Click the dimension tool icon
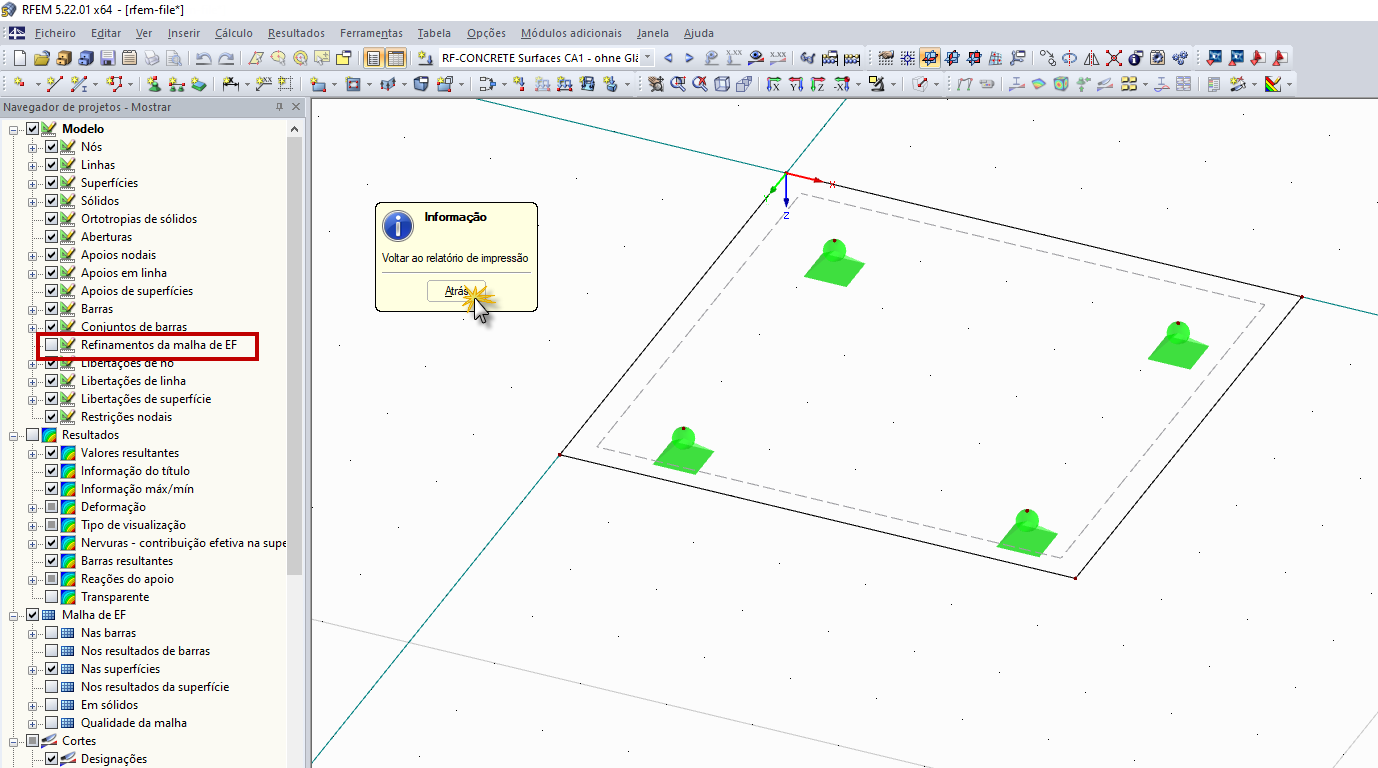The image size is (1378, 768). 229,84
